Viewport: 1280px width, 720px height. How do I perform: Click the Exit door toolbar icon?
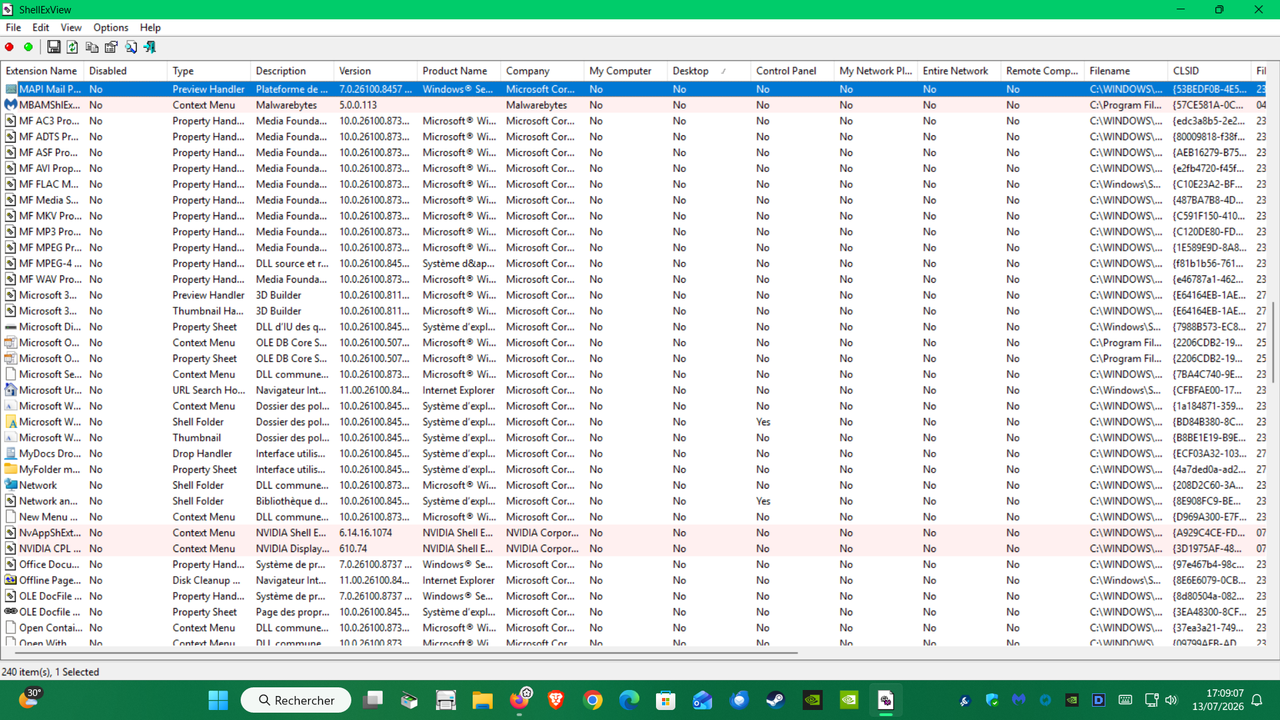tap(149, 47)
